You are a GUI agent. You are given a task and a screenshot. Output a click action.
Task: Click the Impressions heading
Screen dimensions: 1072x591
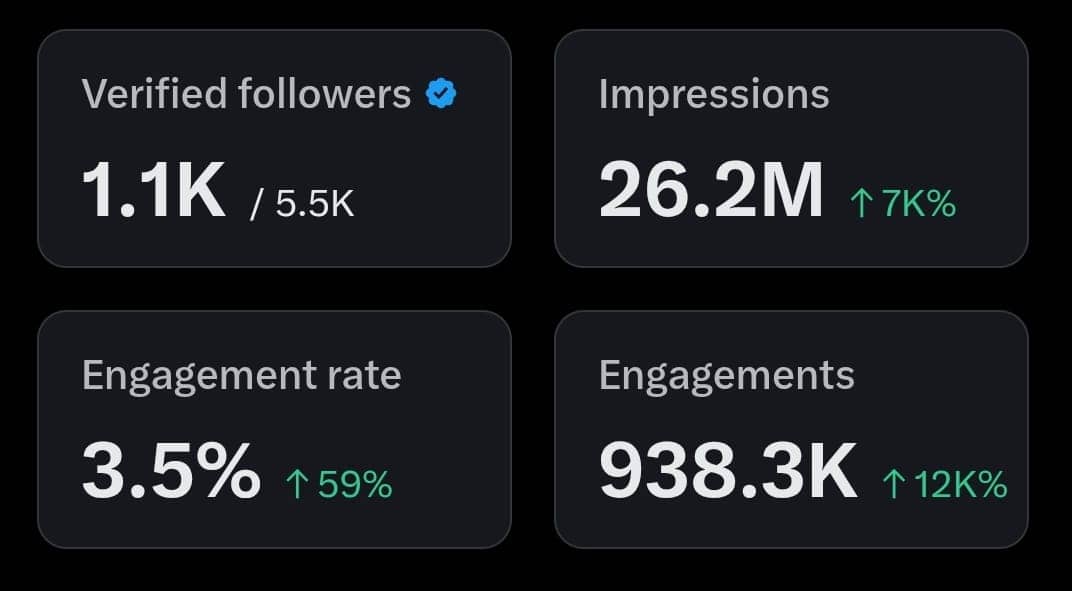tap(714, 94)
